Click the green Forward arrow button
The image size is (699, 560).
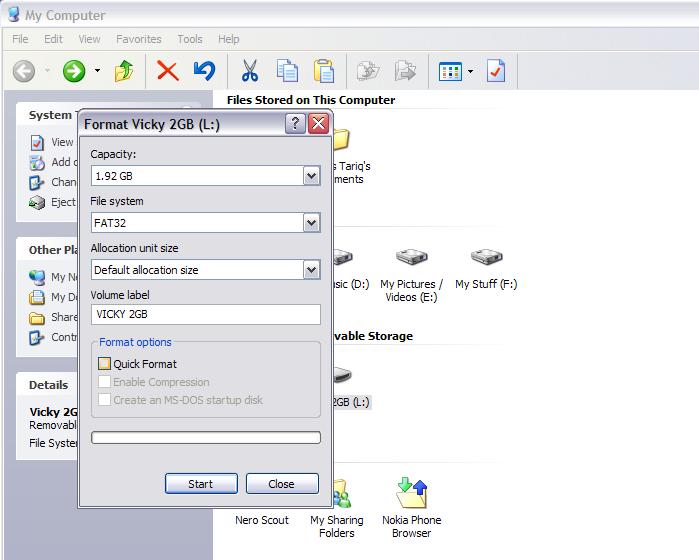pyautogui.click(x=74, y=71)
